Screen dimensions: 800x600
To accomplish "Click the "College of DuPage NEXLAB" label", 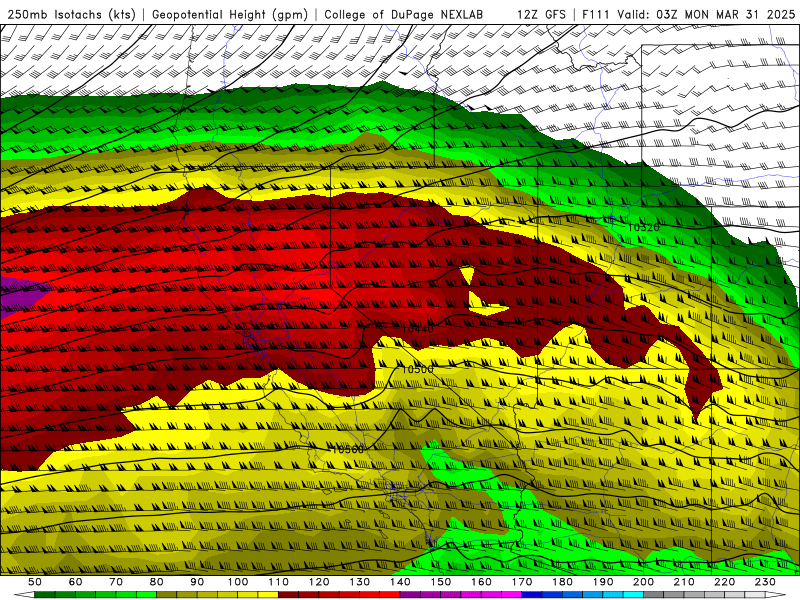I will (x=403, y=14).
